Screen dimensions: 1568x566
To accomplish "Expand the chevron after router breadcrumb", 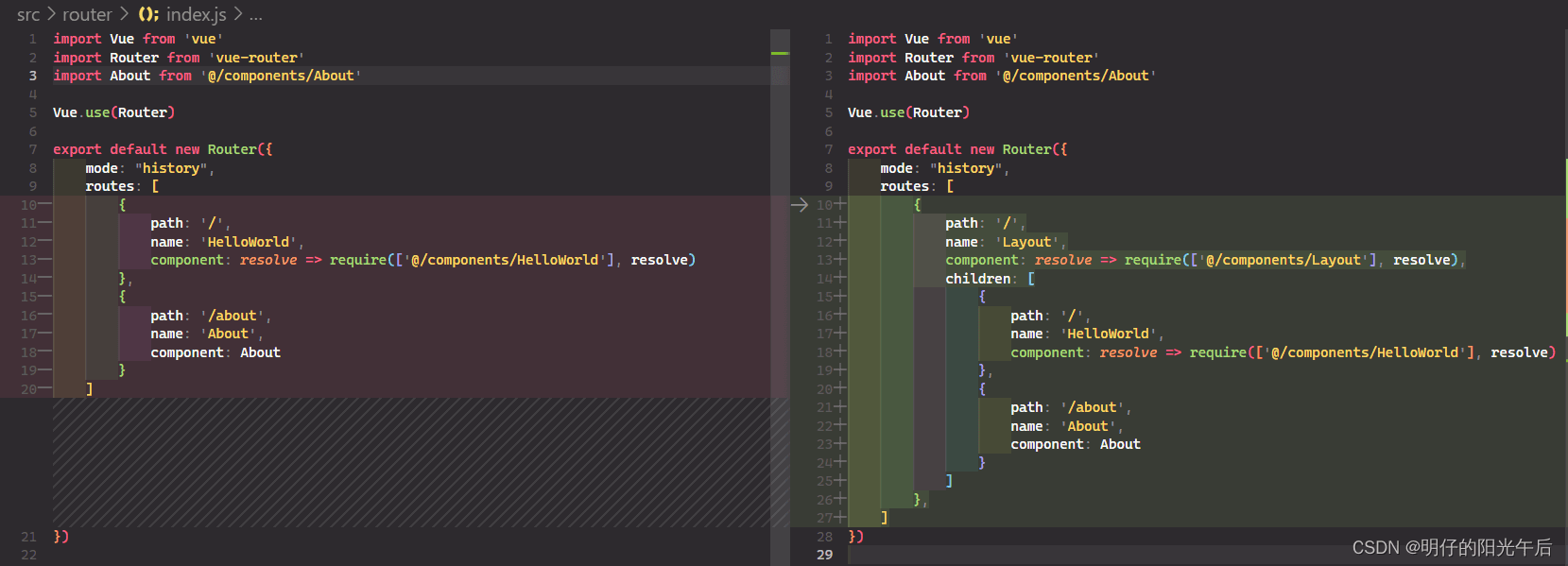I will (124, 14).
